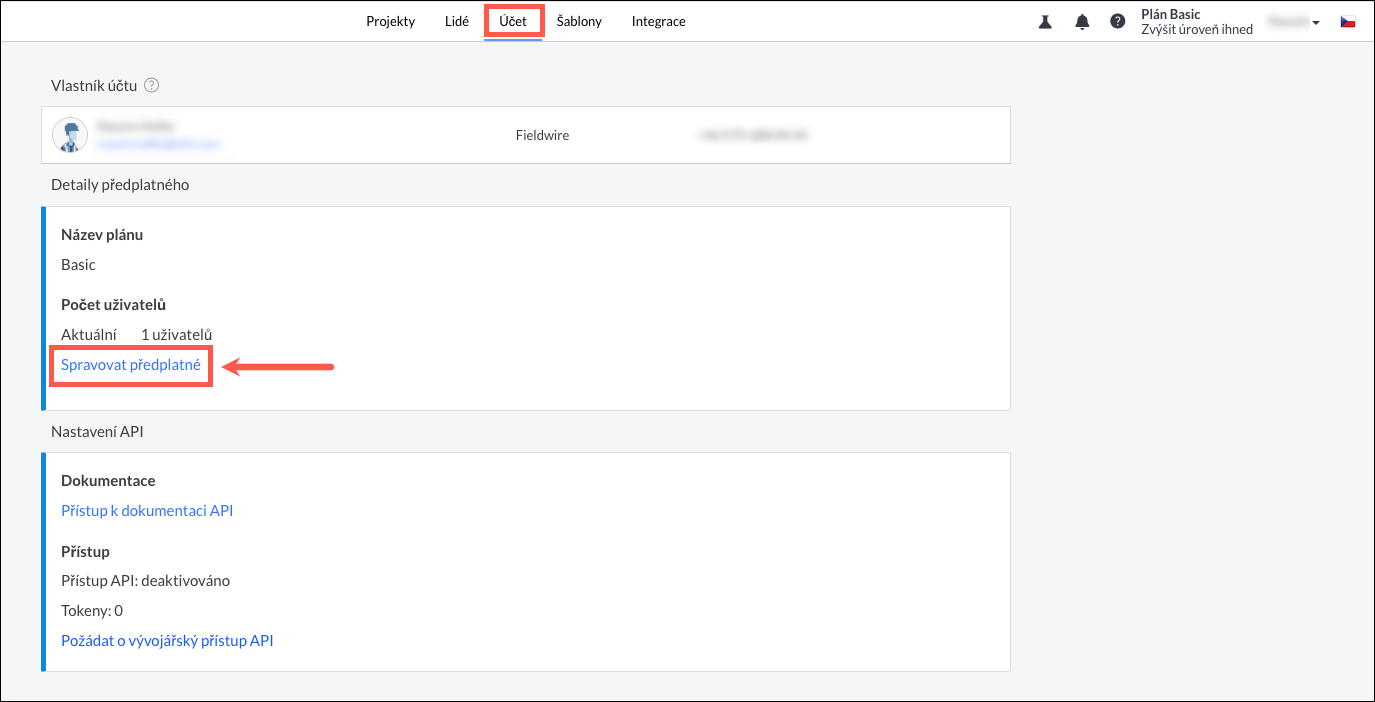Switch to the Projekty tab

click(390, 22)
